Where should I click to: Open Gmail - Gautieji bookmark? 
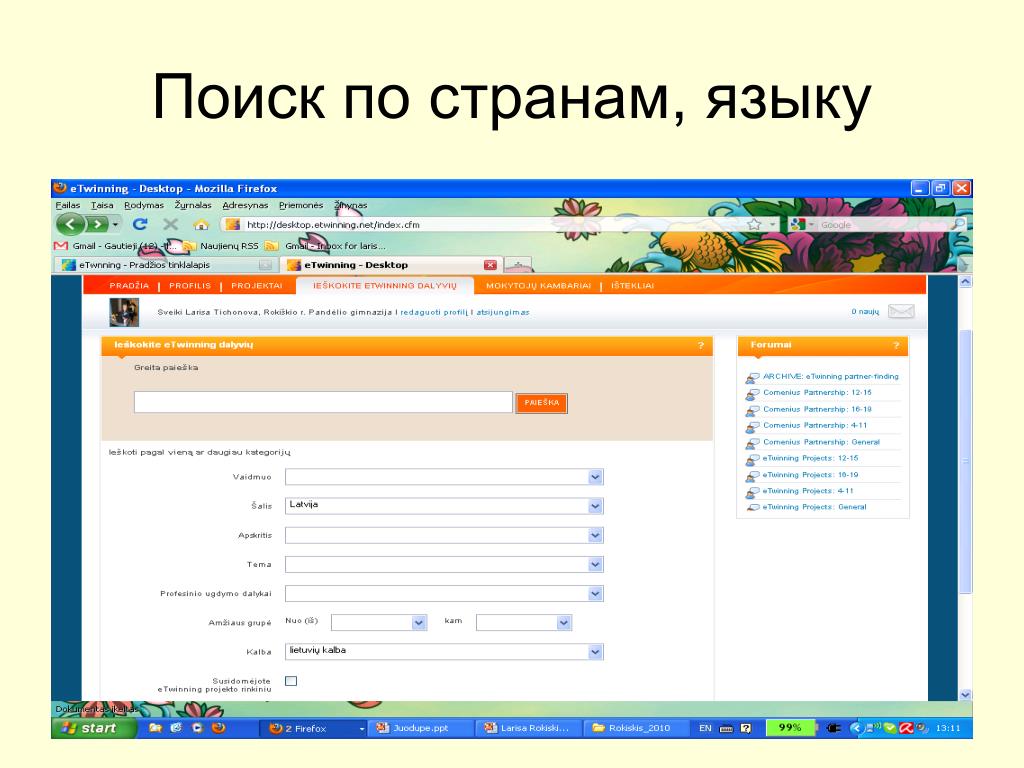(x=116, y=246)
